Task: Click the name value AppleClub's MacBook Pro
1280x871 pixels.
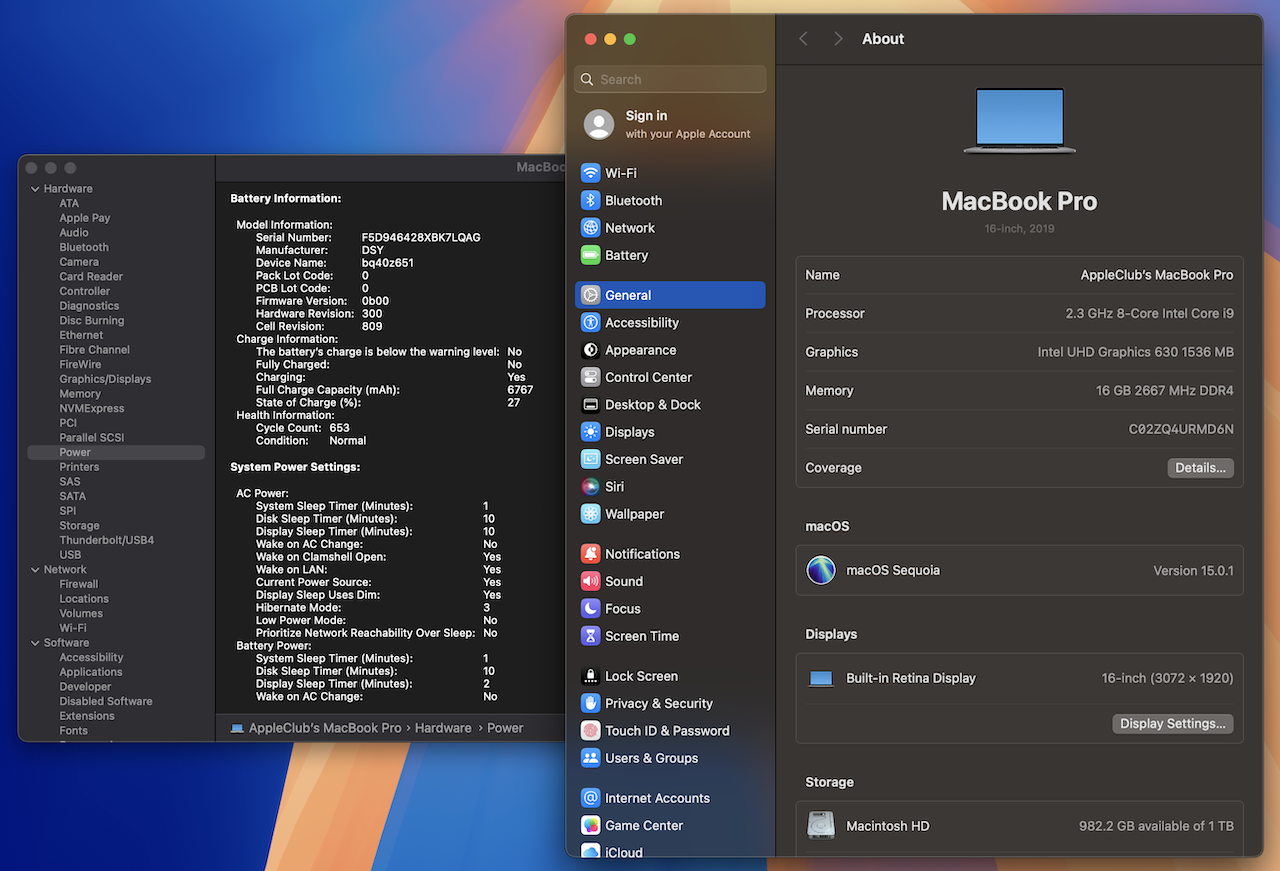Action: pos(1157,275)
